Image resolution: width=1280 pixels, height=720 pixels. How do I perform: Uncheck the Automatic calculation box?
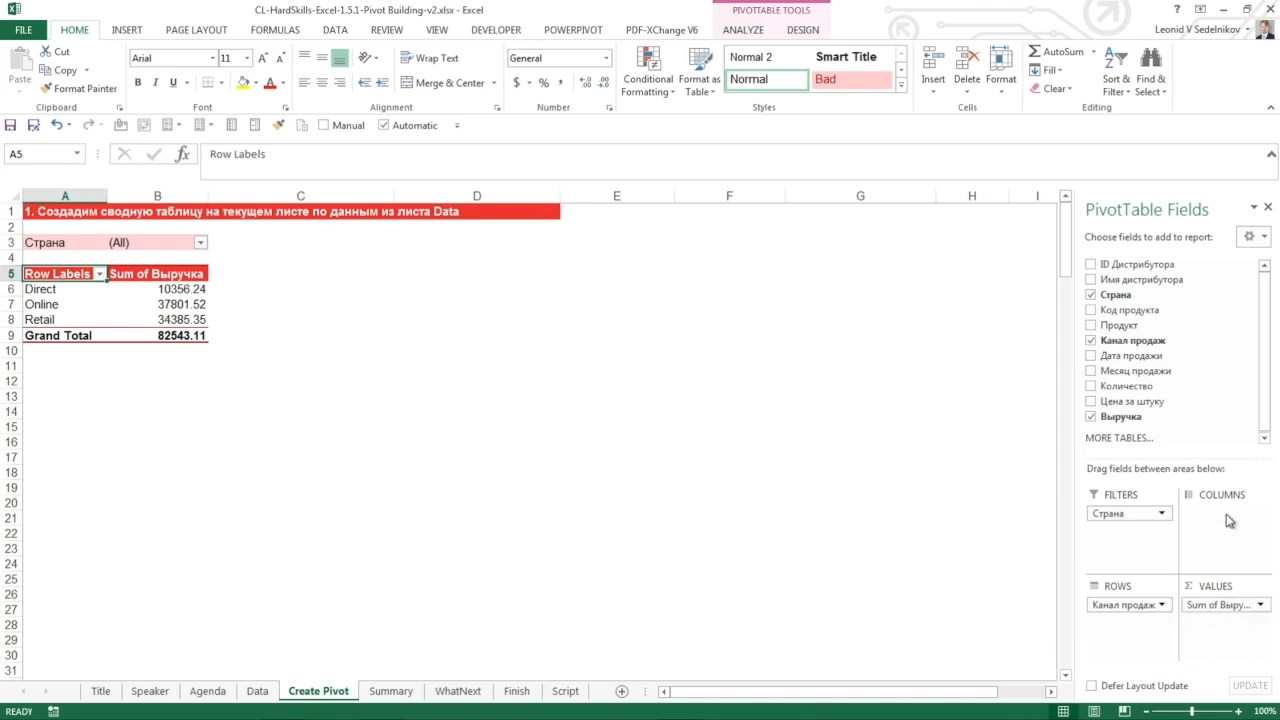pos(383,125)
